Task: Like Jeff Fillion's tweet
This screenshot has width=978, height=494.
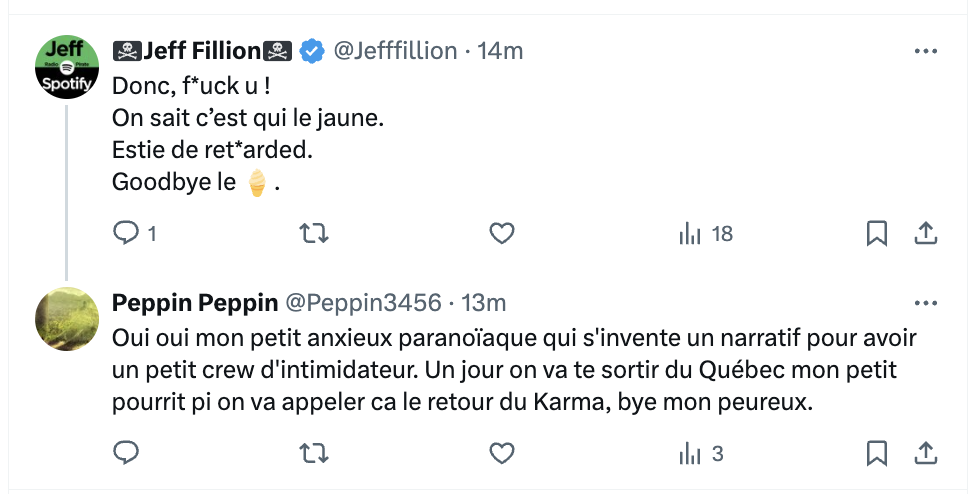Action: coord(501,234)
